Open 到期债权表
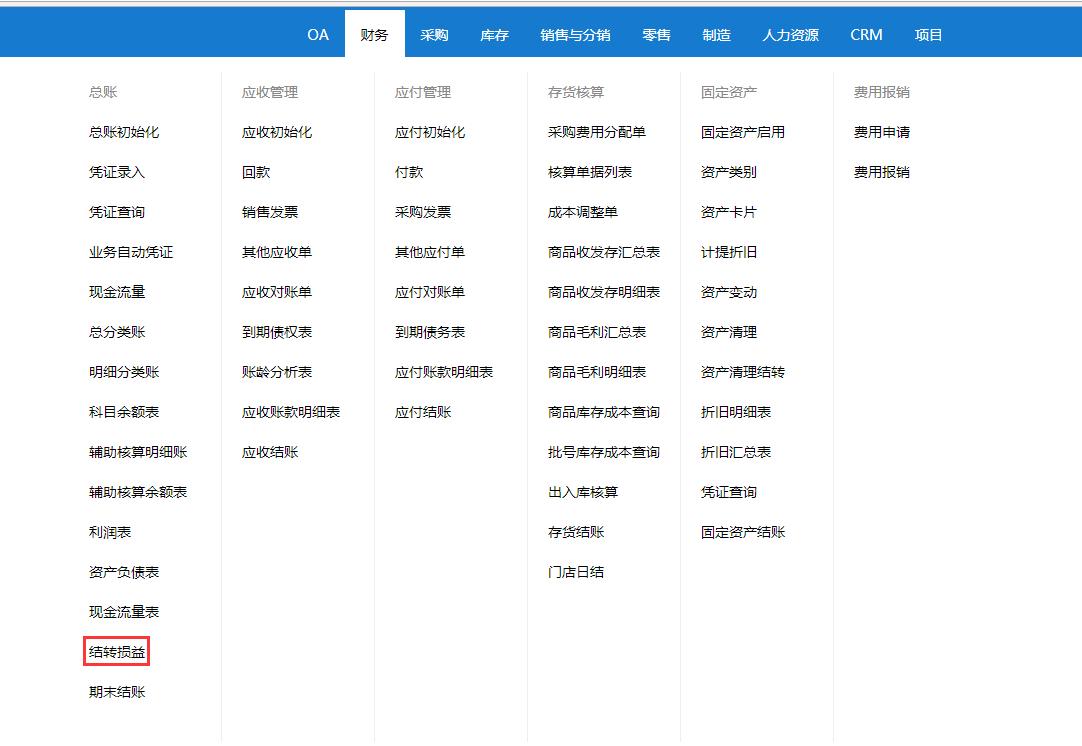Screen dimensions: 1082x746 pyautogui.click(x=277, y=332)
